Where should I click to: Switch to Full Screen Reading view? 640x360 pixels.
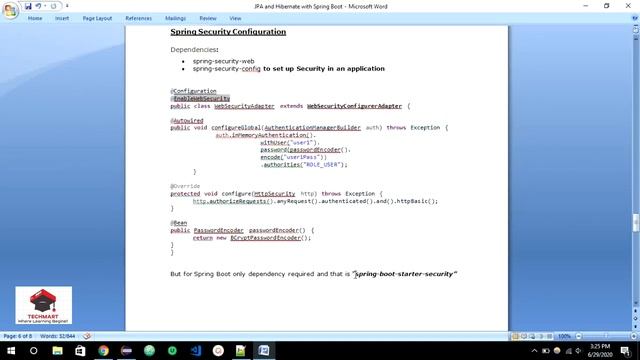524,336
